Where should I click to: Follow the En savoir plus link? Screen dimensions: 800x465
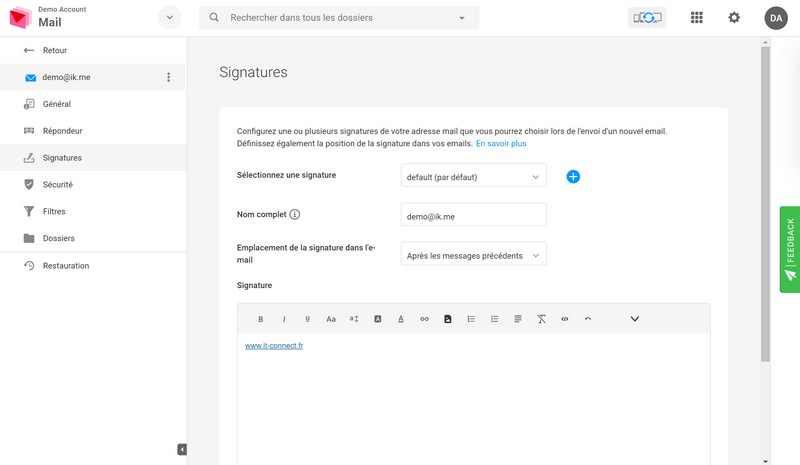[x=501, y=143]
